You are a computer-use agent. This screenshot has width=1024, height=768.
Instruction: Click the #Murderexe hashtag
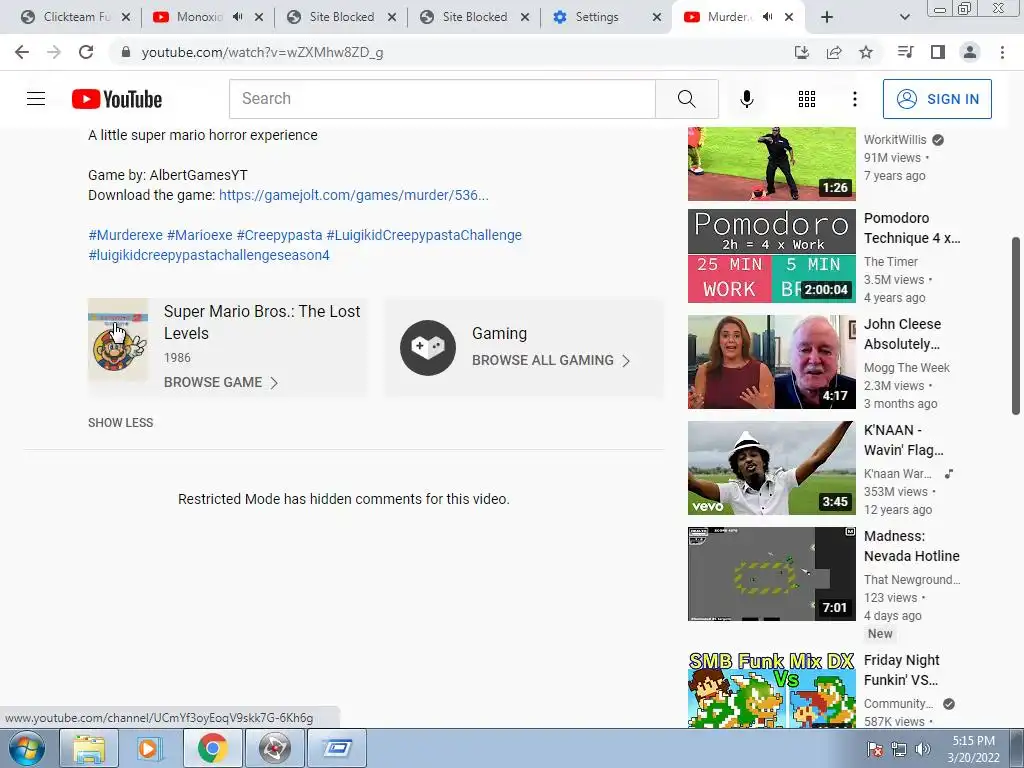point(125,235)
